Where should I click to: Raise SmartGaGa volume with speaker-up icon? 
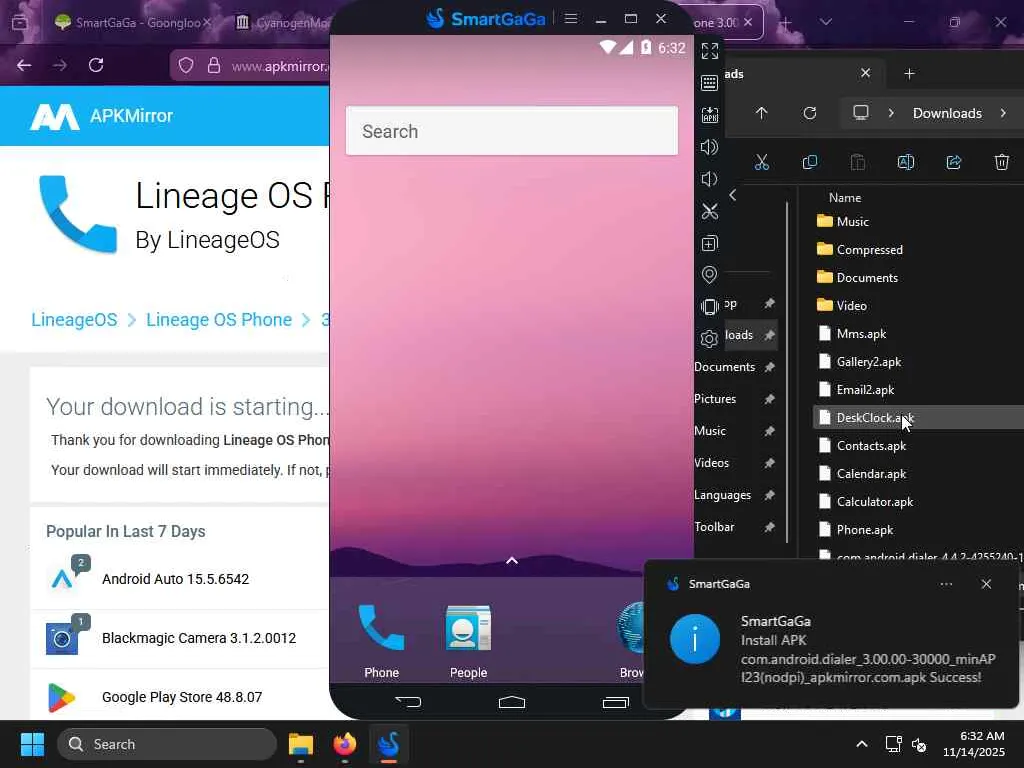coord(709,147)
